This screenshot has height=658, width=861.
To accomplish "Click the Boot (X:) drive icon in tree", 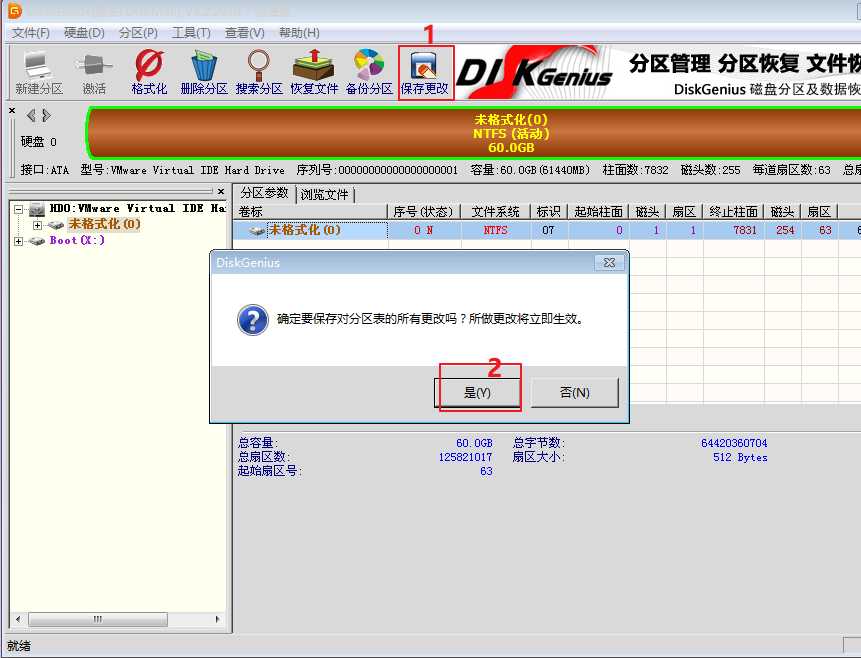I will pos(37,241).
